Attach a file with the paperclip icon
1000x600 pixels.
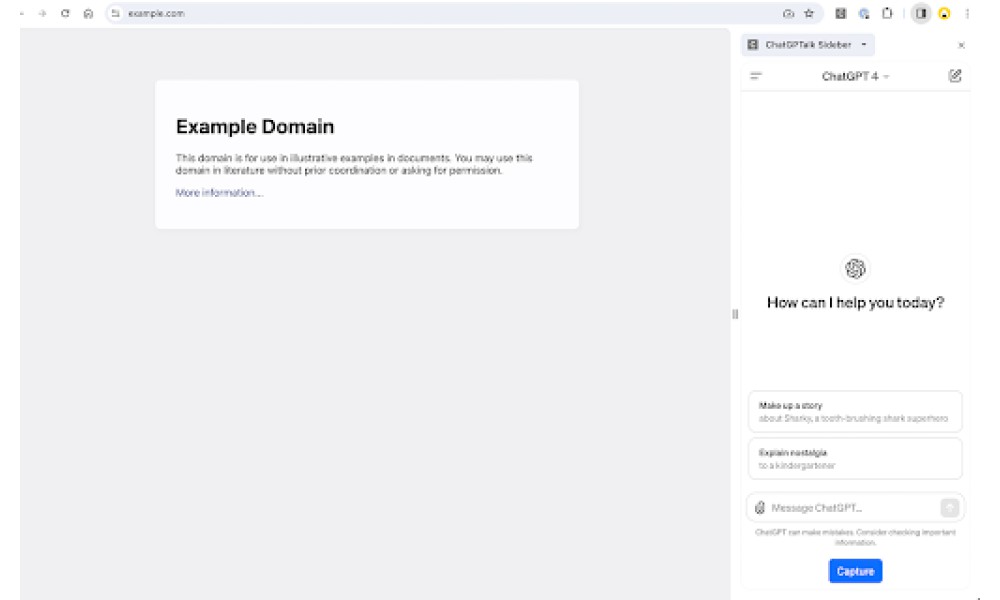coord(760,508)
